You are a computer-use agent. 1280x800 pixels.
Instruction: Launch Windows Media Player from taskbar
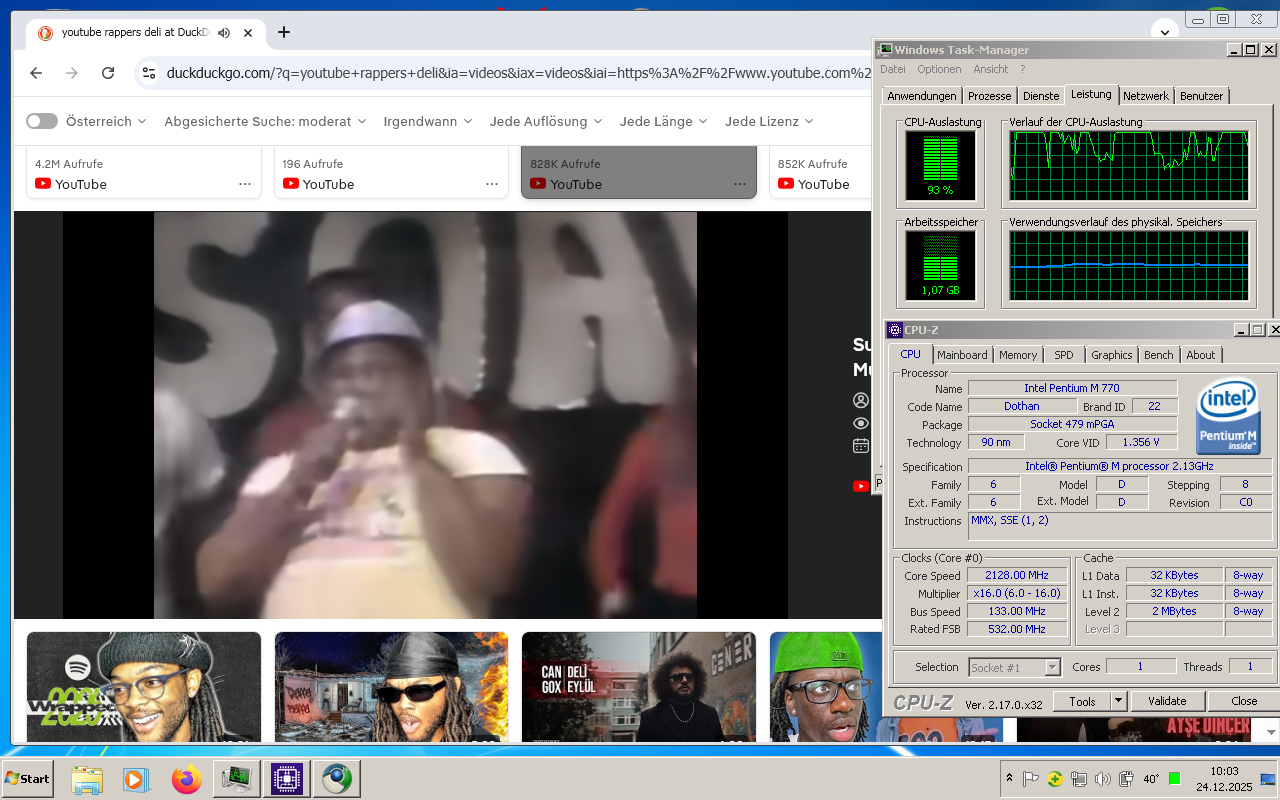(136, 779)
